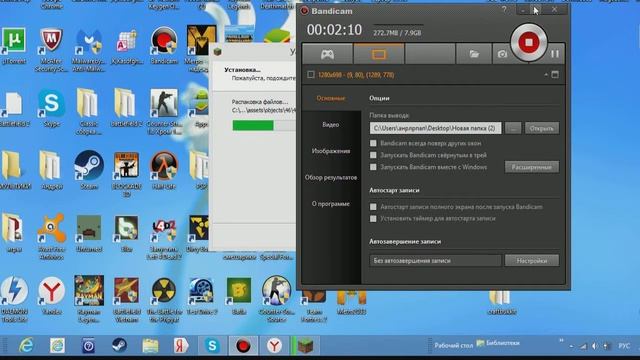
Task: Open µTorrent desktop shortcut
Action: (x=14, y=45)
